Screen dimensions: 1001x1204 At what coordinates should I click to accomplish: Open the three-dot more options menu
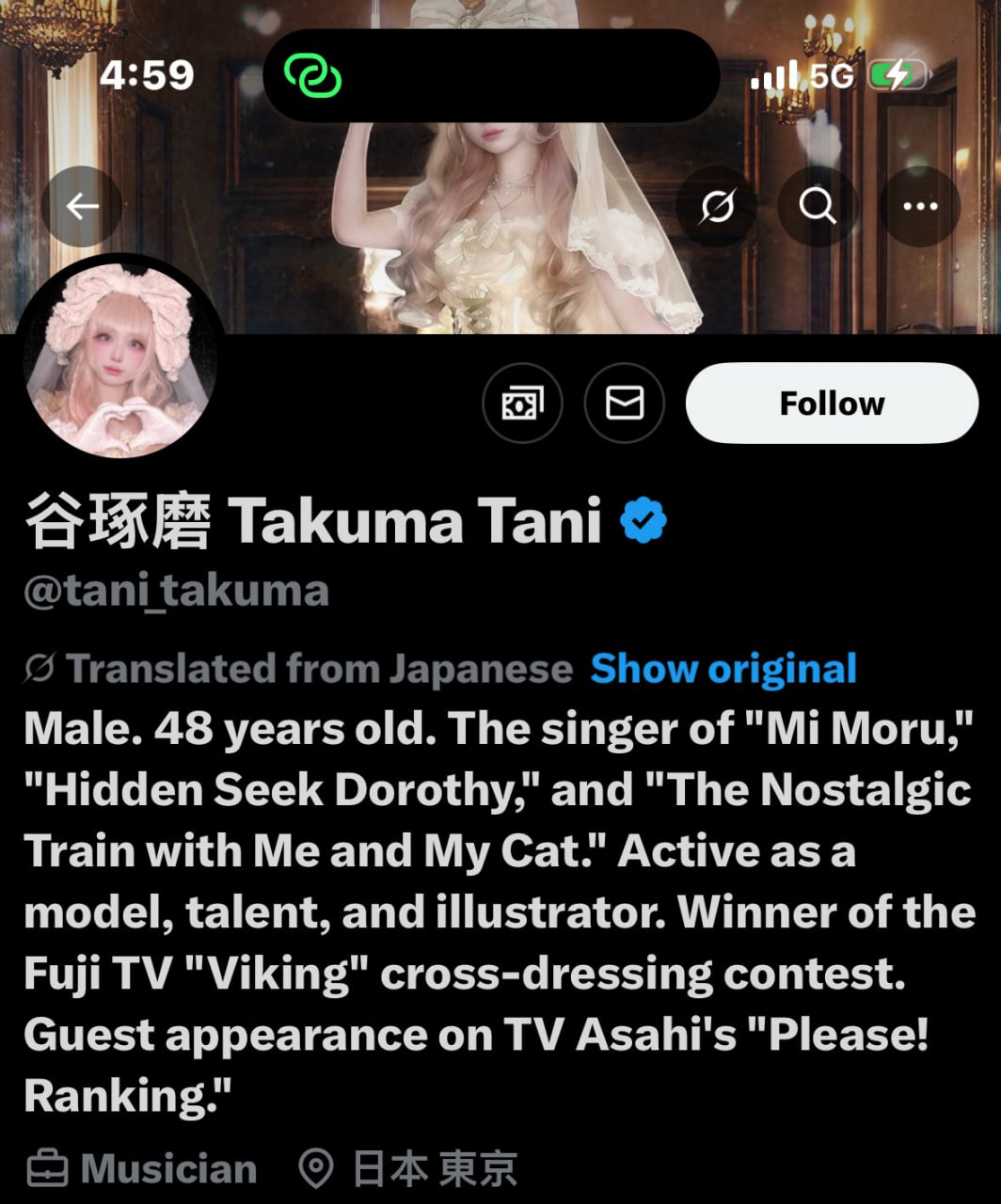tap(919, 206)
